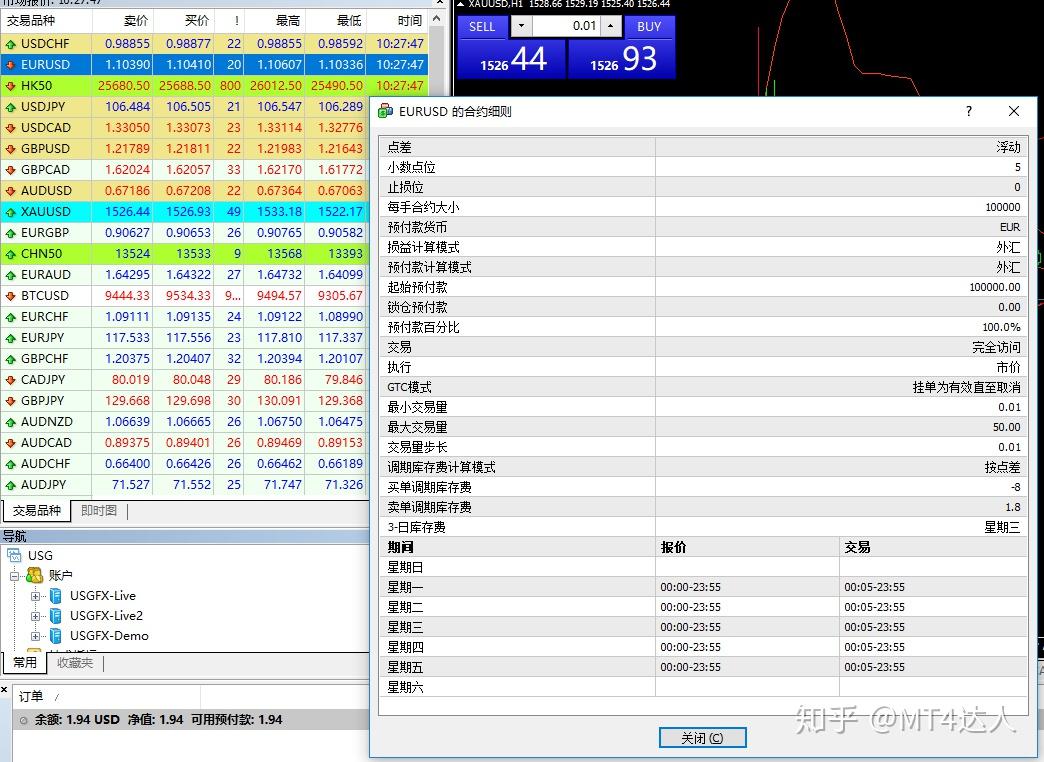Select the EURAUD symbol row
Viewport: 1044px width, 762px height.
click(185, 275)
